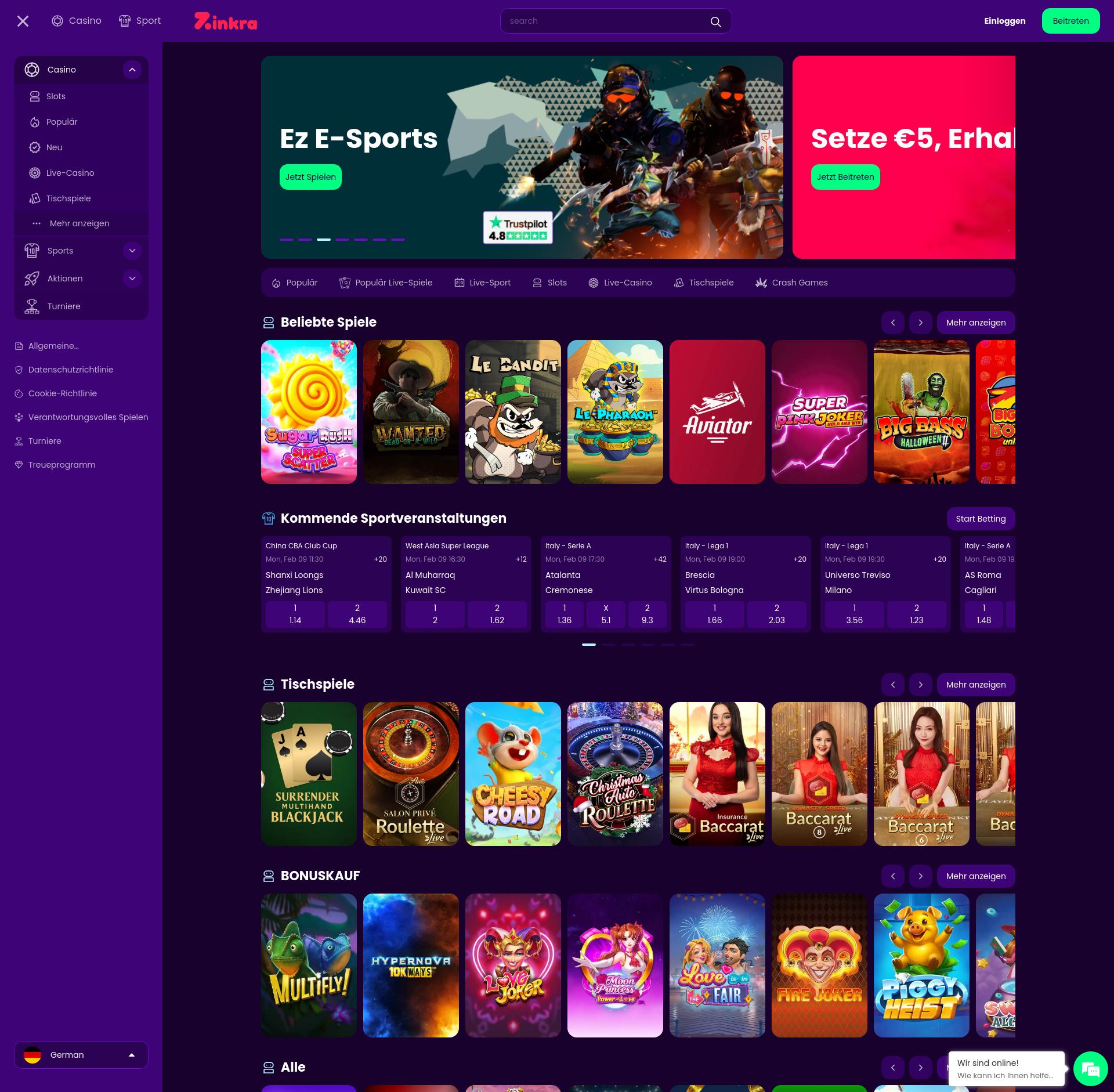The width and height of the screenshot is (1114, 1092).
Task: Open the German language dropdown
Action: 81,1055
